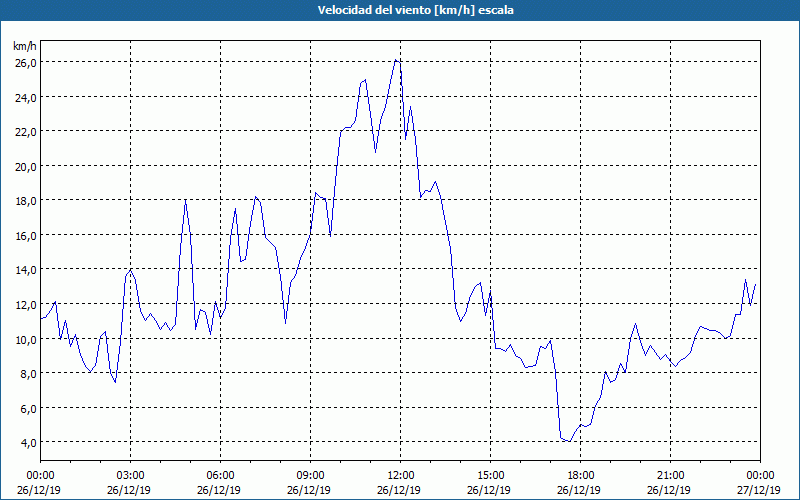Click the 18 km/h spike before 05:00

[x=185, y=199]
